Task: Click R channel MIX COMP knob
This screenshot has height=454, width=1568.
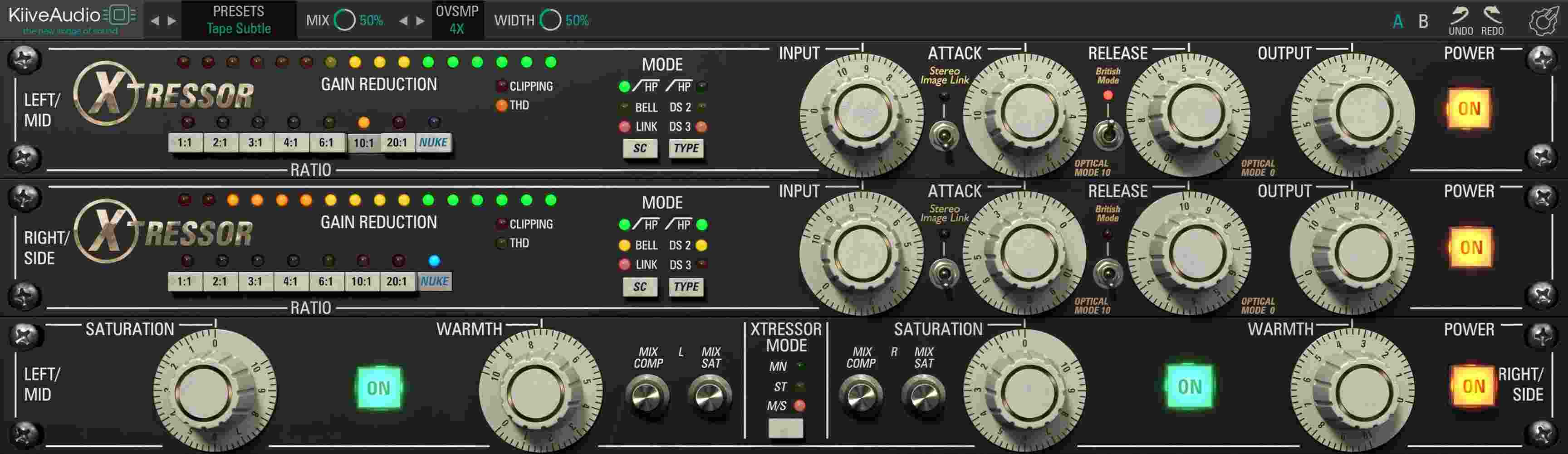Action: tap(861, 395)
